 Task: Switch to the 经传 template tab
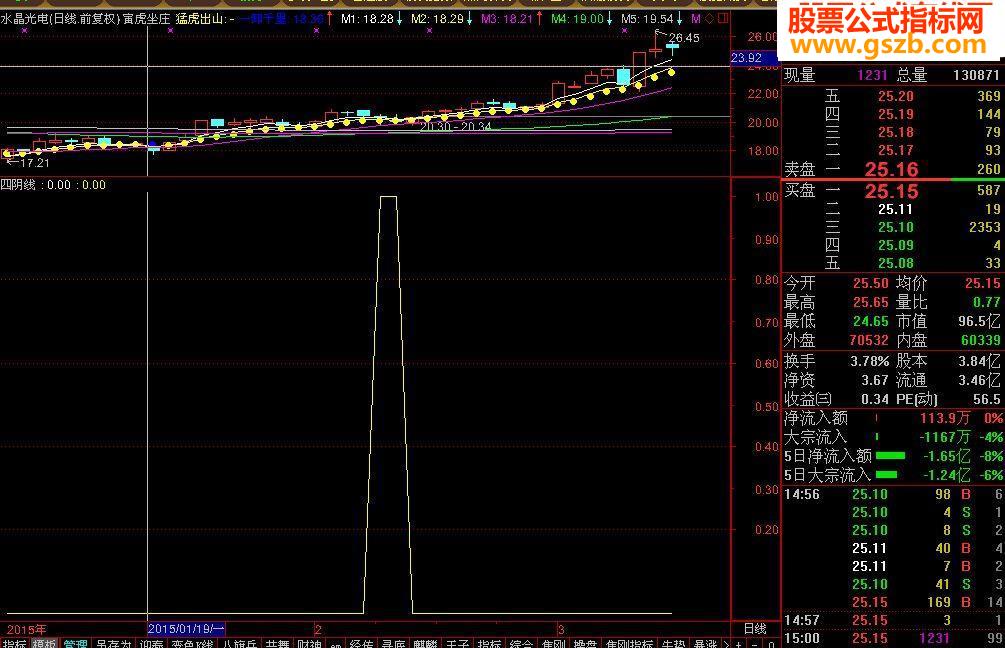click(x=362, y=643)
